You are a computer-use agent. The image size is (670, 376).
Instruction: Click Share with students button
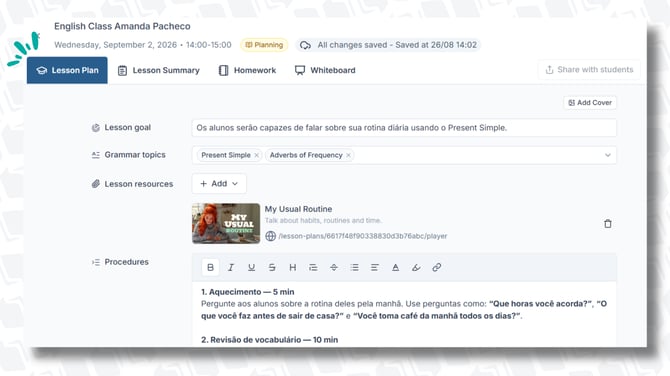[589, 70]
